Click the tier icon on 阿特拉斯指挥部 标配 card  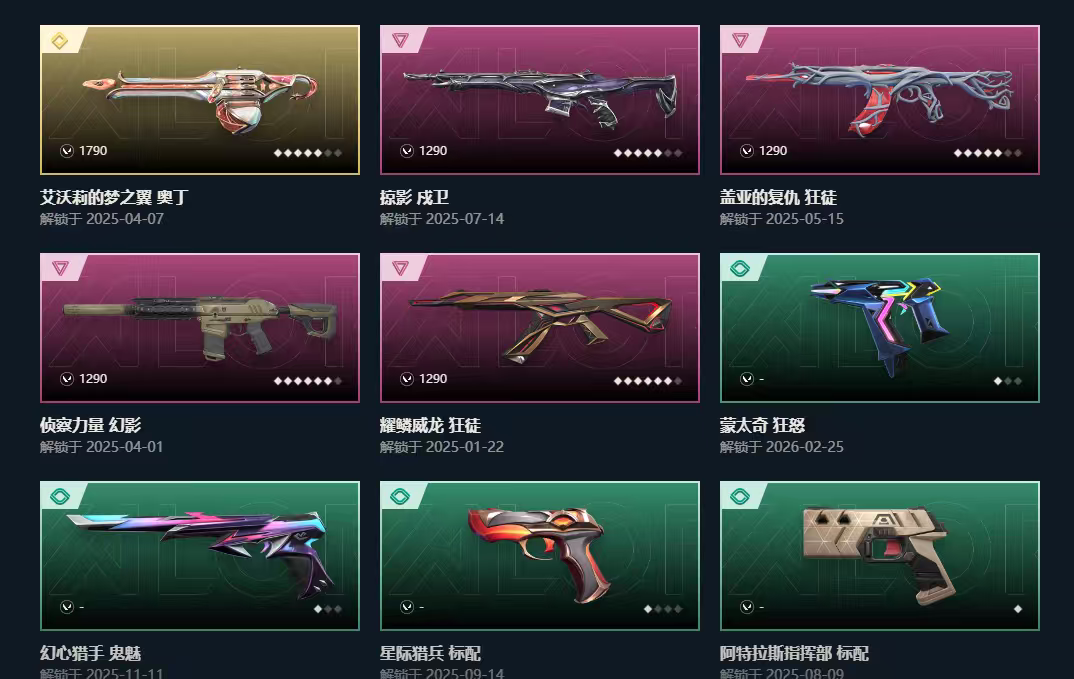(x=740, y=497)
